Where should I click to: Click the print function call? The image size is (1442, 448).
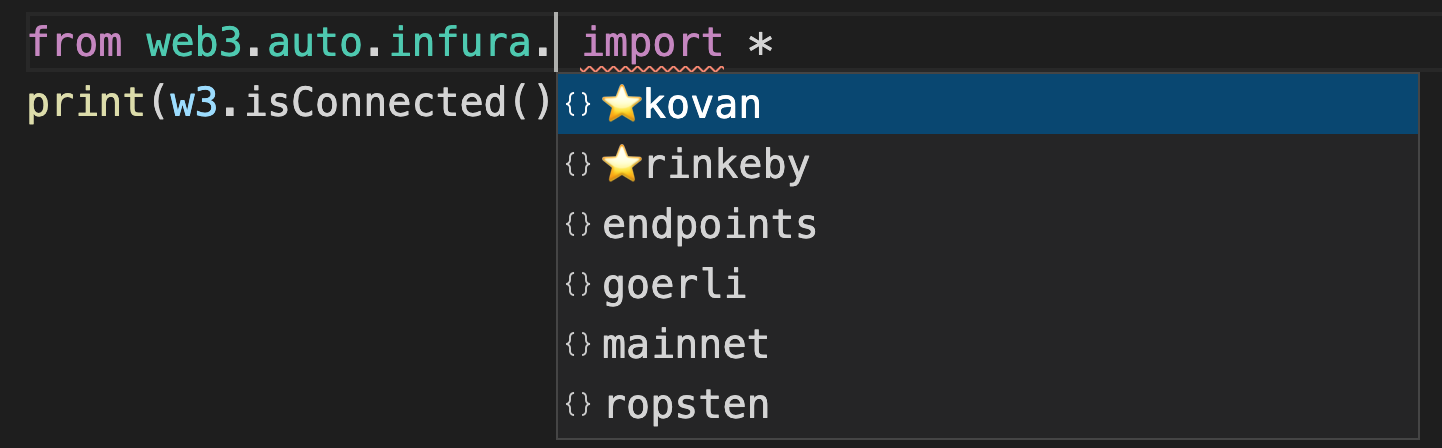click(x=87, y=103)
